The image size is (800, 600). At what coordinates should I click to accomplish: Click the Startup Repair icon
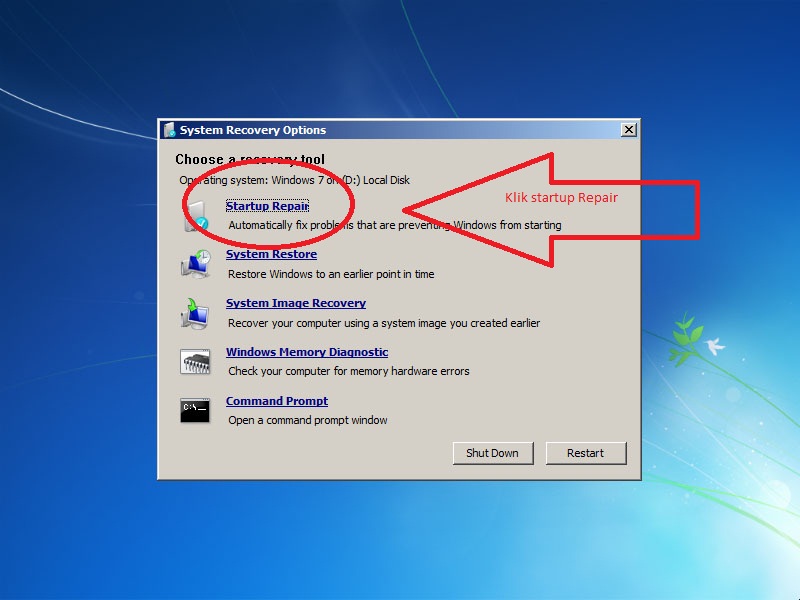point(196,216)
